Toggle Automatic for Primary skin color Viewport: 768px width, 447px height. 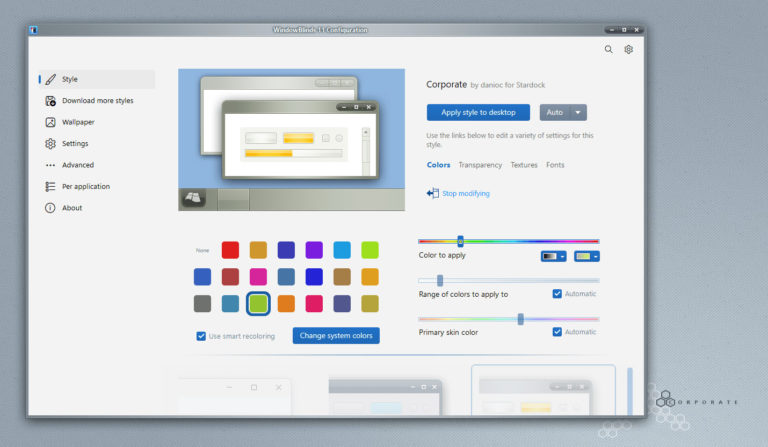coord(557,332)
